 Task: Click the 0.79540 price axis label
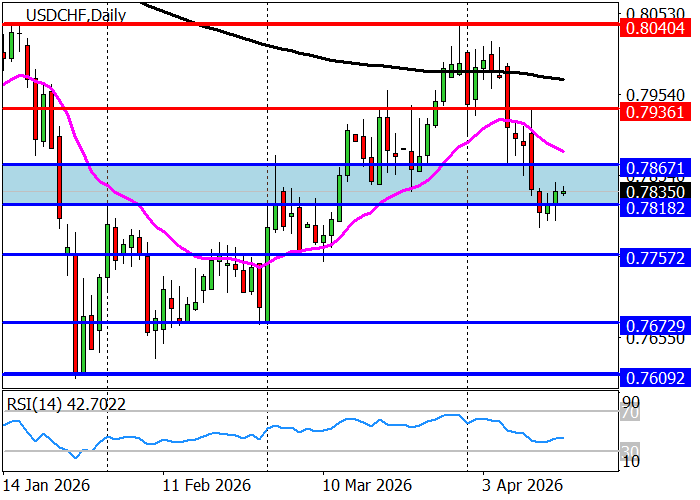click(656, 94)
